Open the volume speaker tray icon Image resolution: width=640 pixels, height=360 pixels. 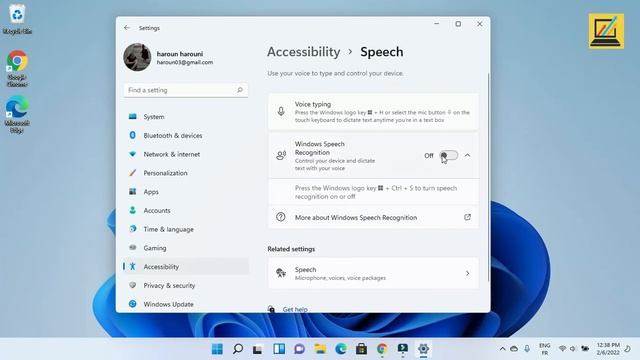pos(573,349)
